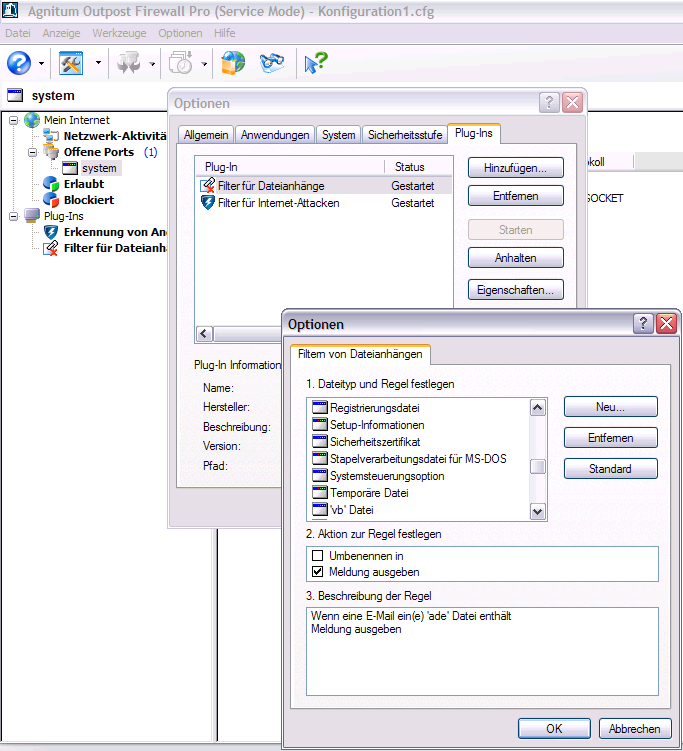The width and height of the screenshot is (683, 751).
Task: Click the Plug-Ins computer icon in tree
Action: coord(32,216)
